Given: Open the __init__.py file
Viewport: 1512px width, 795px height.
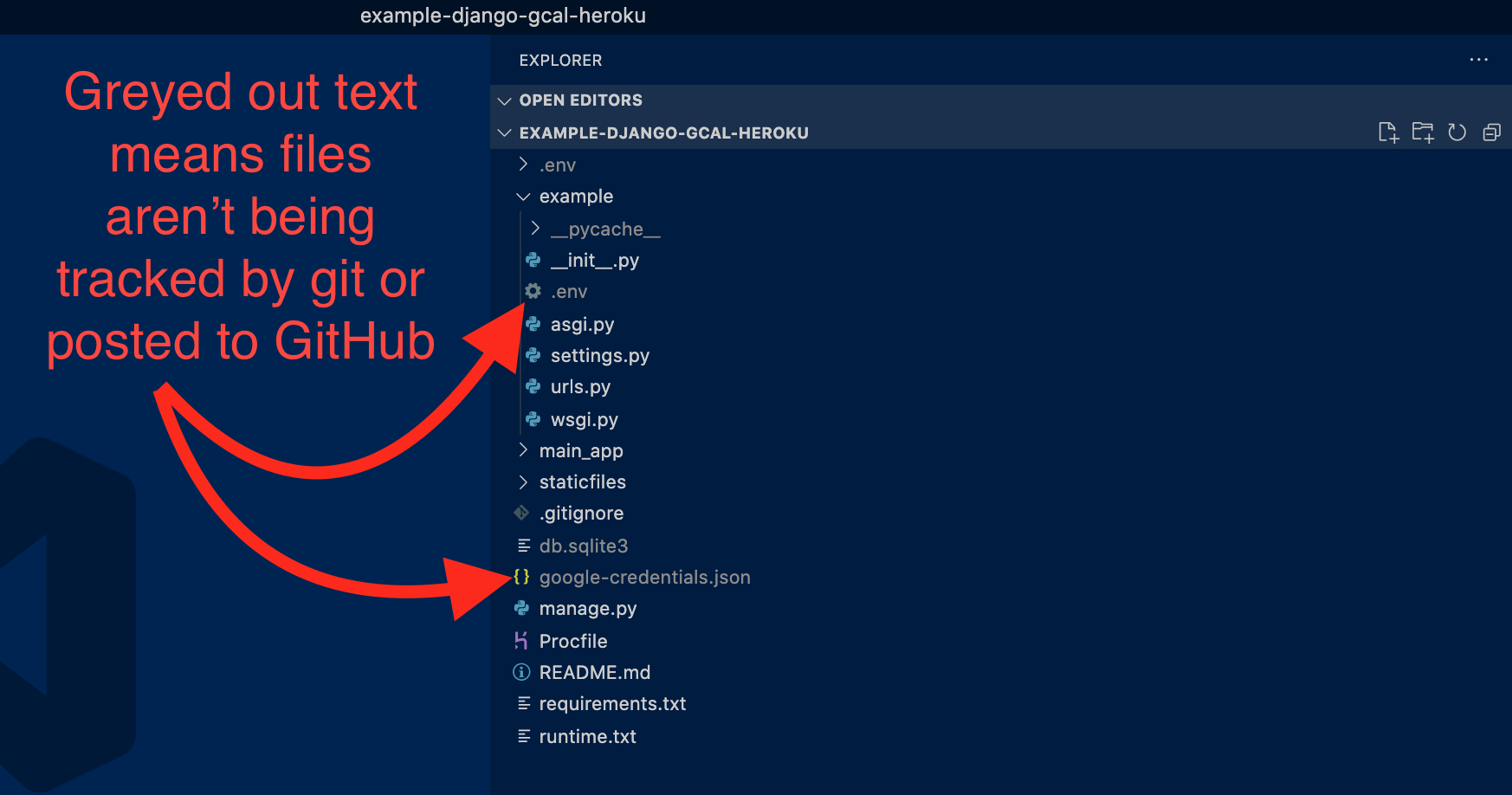Looking at the screenshot, I should [x=595, y=261].
